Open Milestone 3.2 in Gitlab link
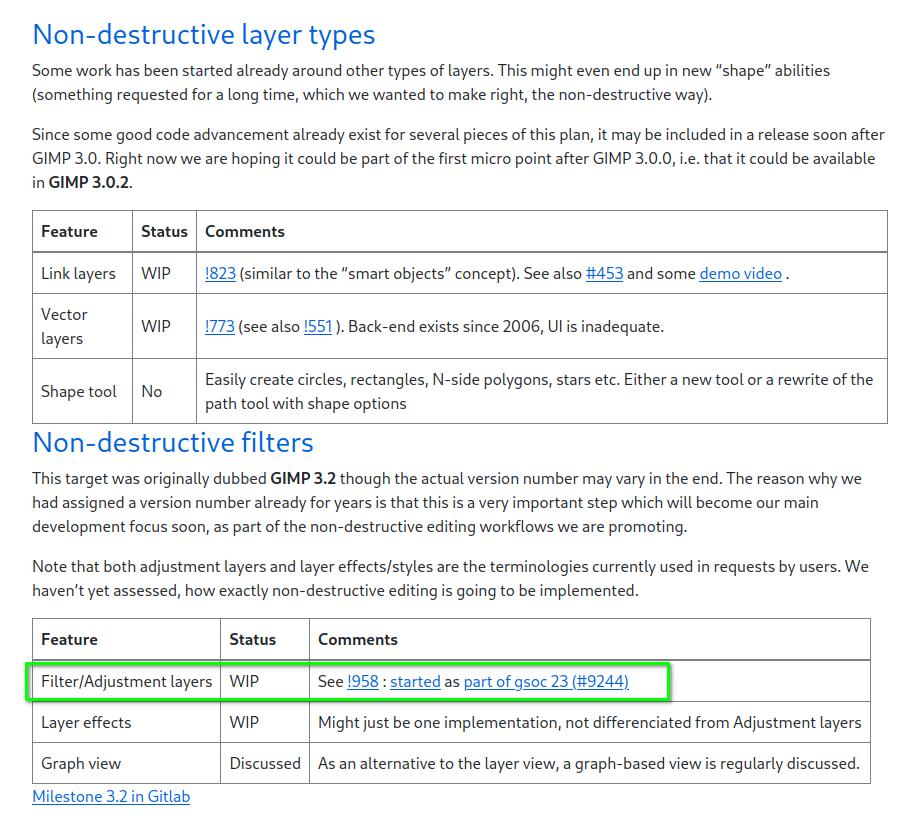 pyautogui.click(x=111, y=796)
